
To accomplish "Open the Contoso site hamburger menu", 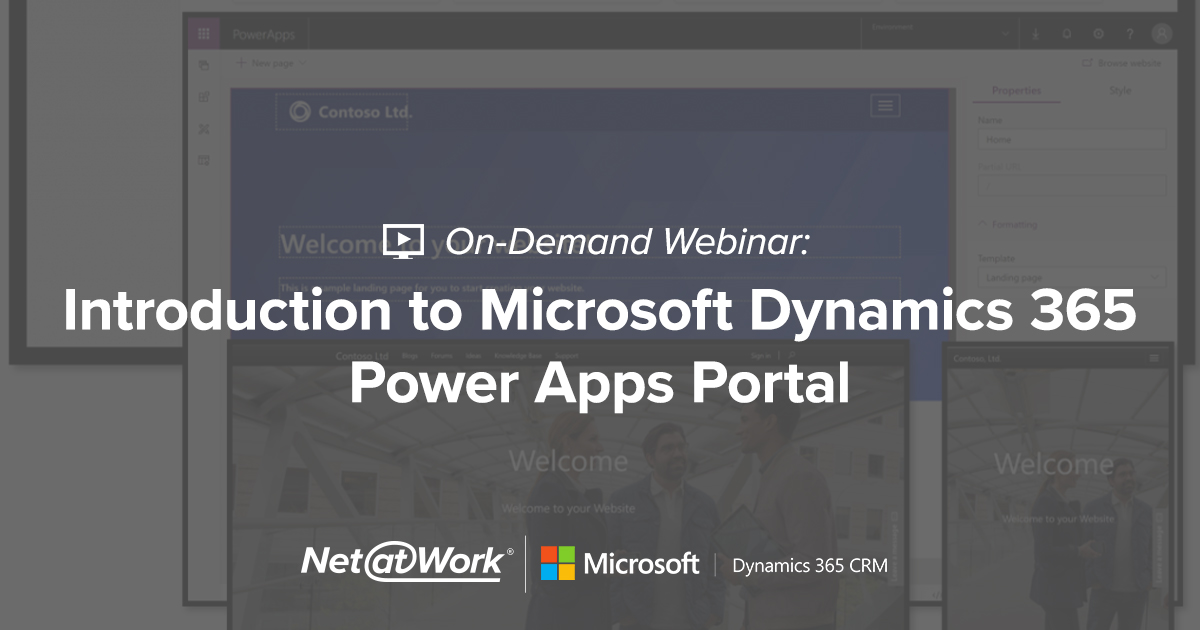I will point(885,105).
